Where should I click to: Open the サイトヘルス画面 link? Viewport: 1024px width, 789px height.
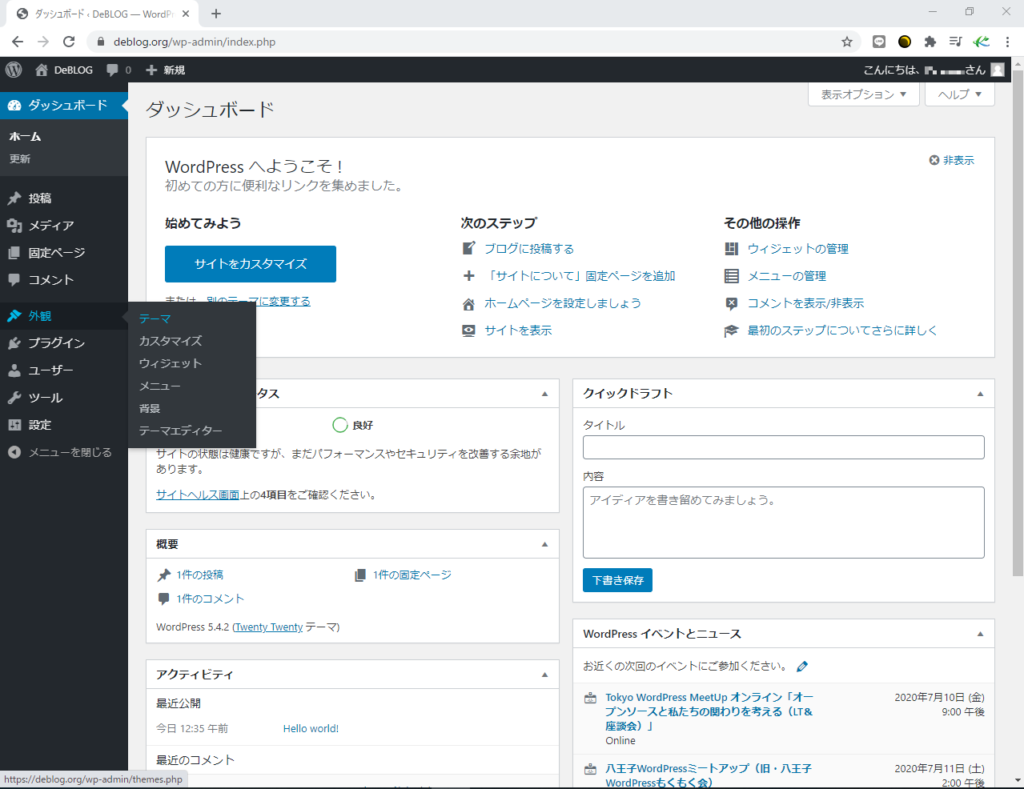point(198,495)
